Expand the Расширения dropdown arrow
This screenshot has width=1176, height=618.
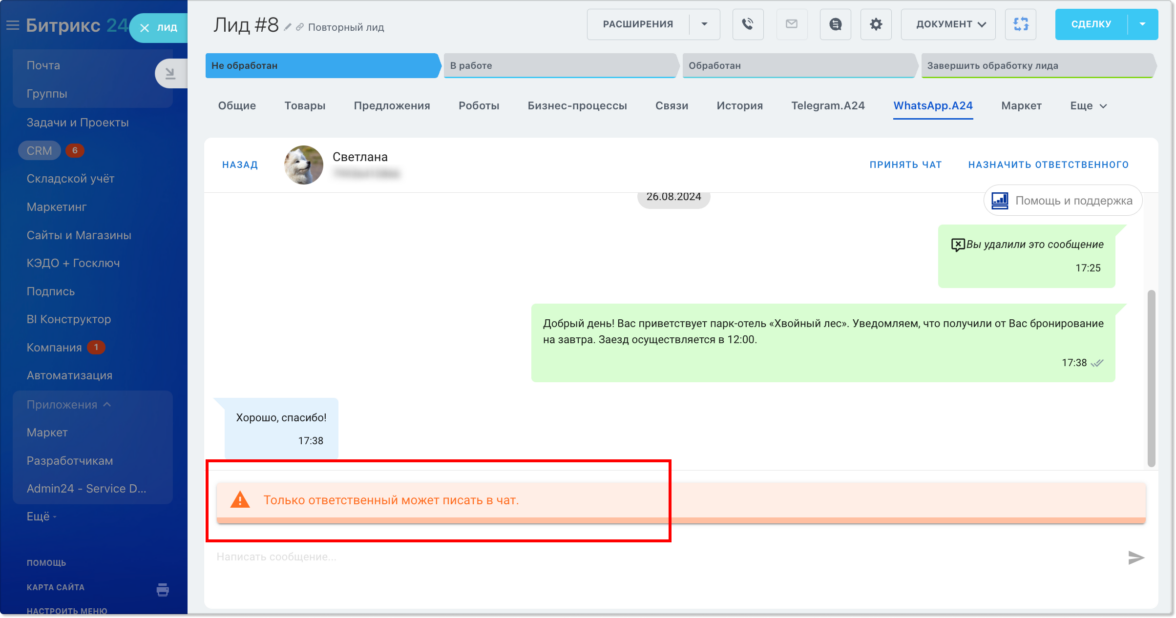[x=703, y=24]
